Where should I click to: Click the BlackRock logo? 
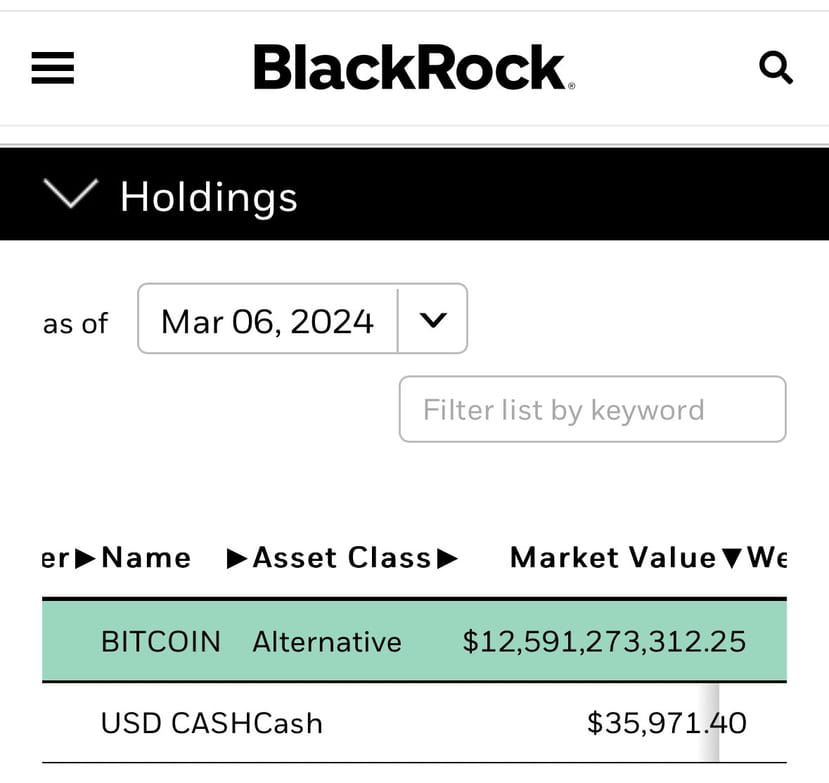pyautogui.click(x=413, y=68)
